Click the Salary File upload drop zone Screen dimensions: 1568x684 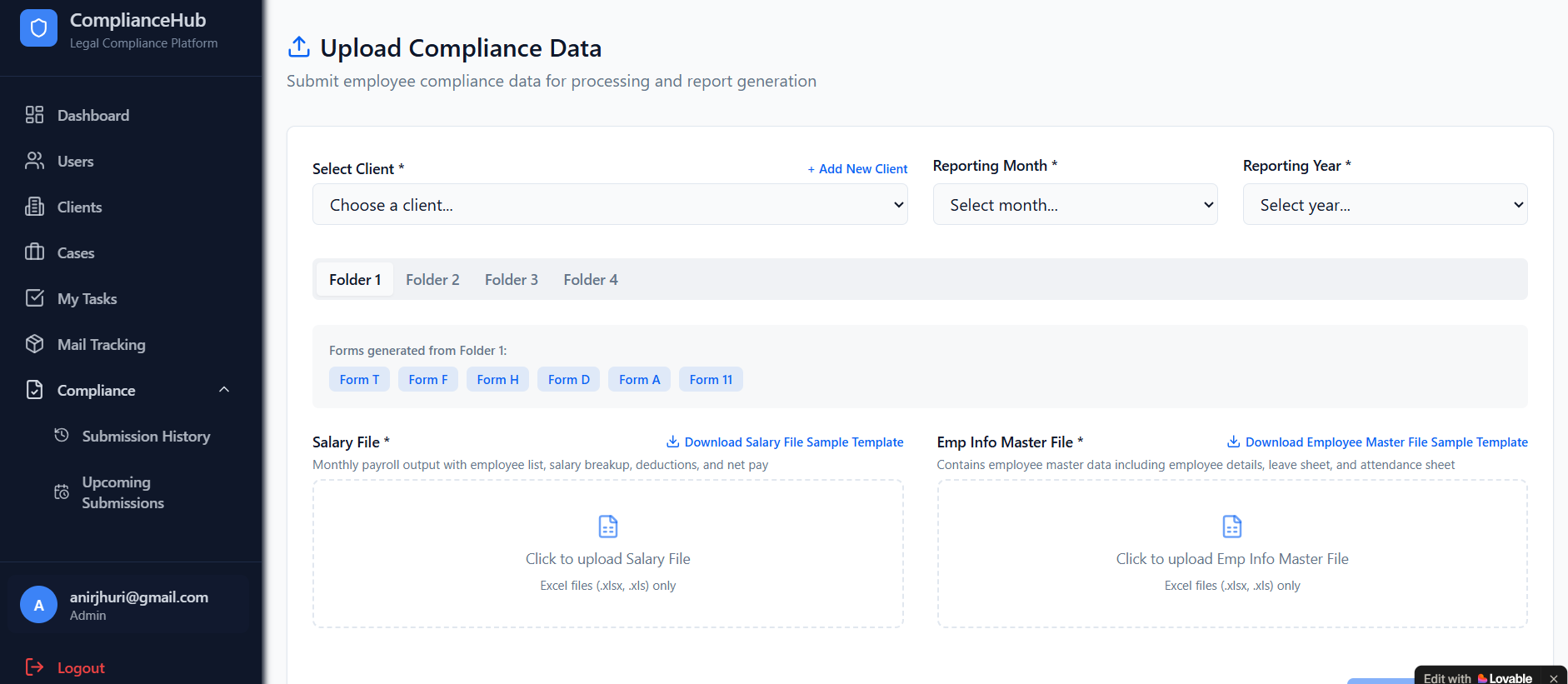pyautogui.click(x=608, y=553)
